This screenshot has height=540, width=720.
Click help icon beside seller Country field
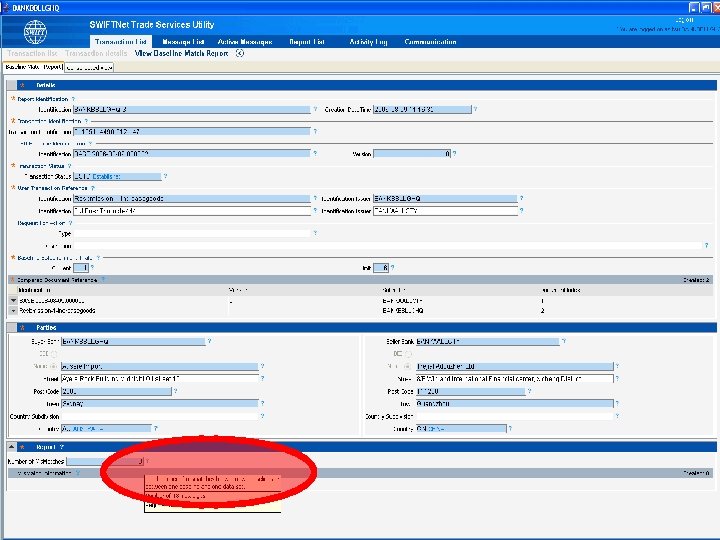coord(510,428)
